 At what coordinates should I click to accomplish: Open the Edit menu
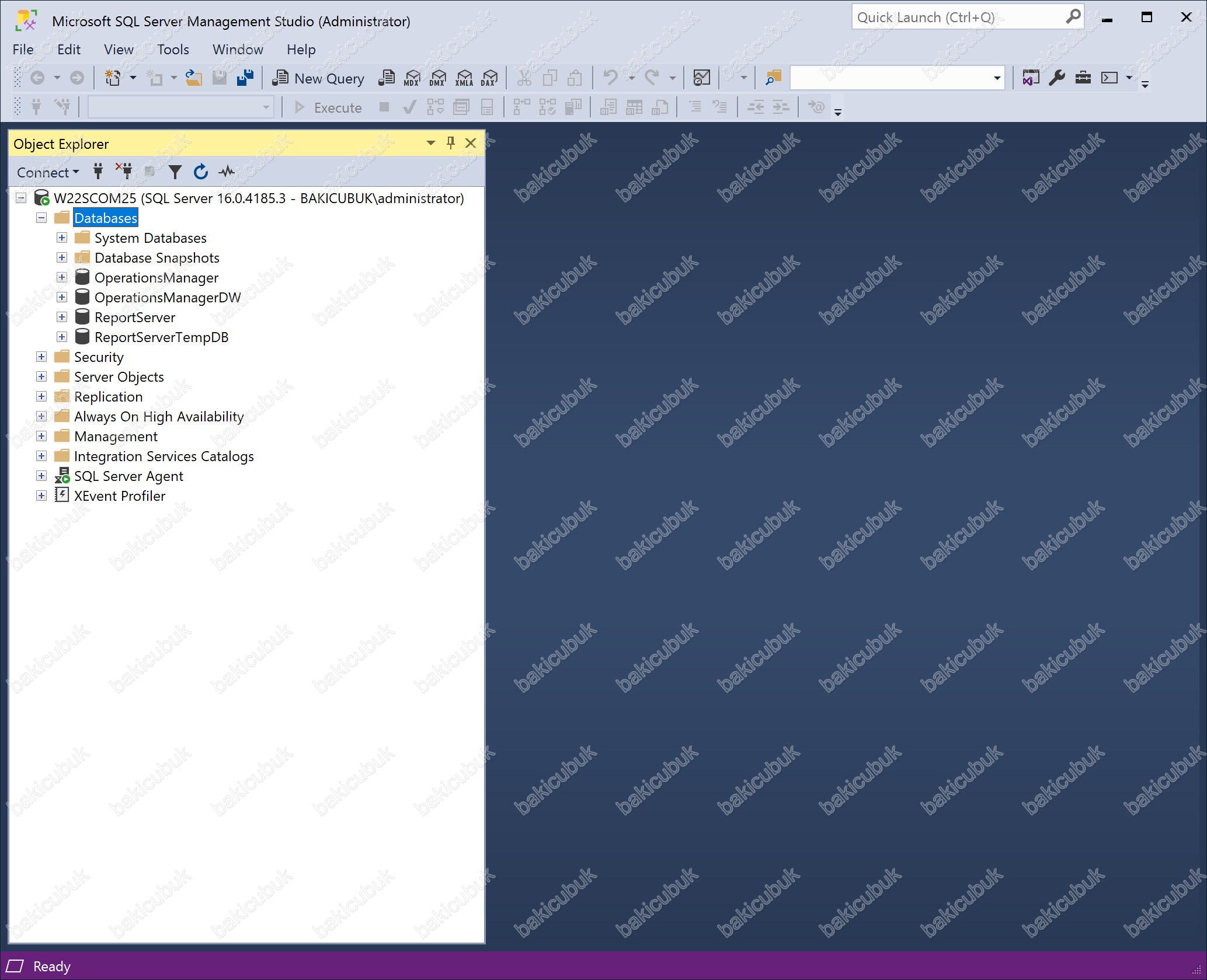click(x=69, y=50)
